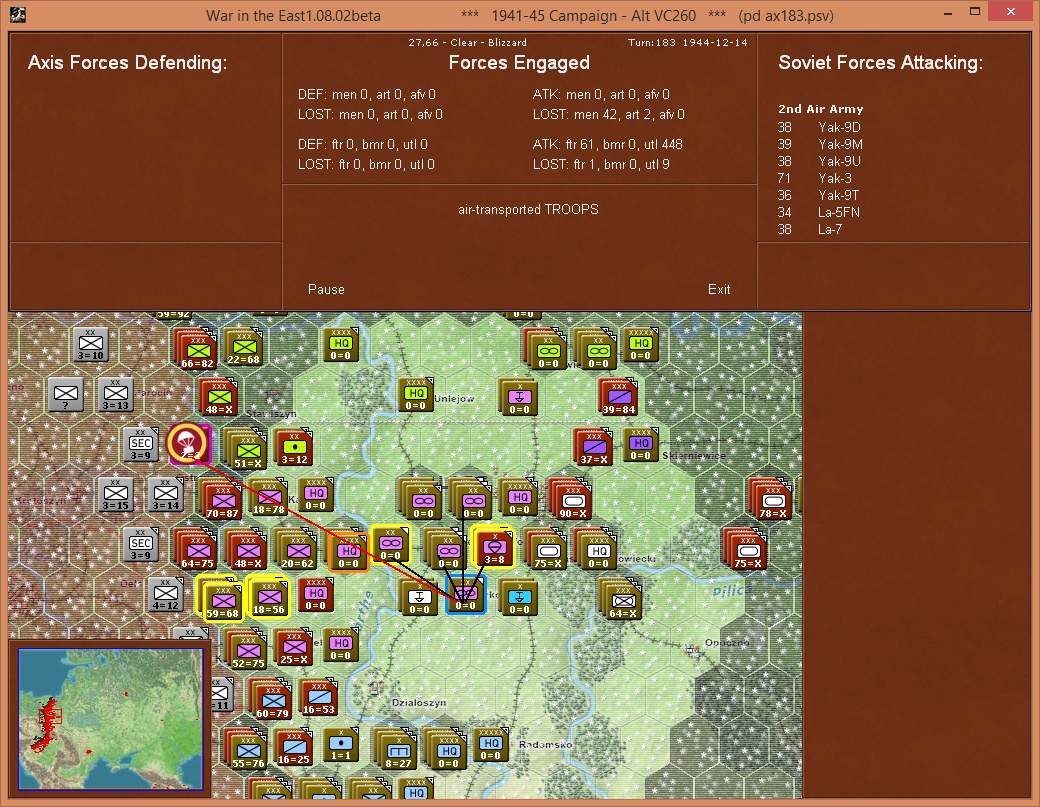
Task: Select the unit counter 39=84
Action: point(619,397)
